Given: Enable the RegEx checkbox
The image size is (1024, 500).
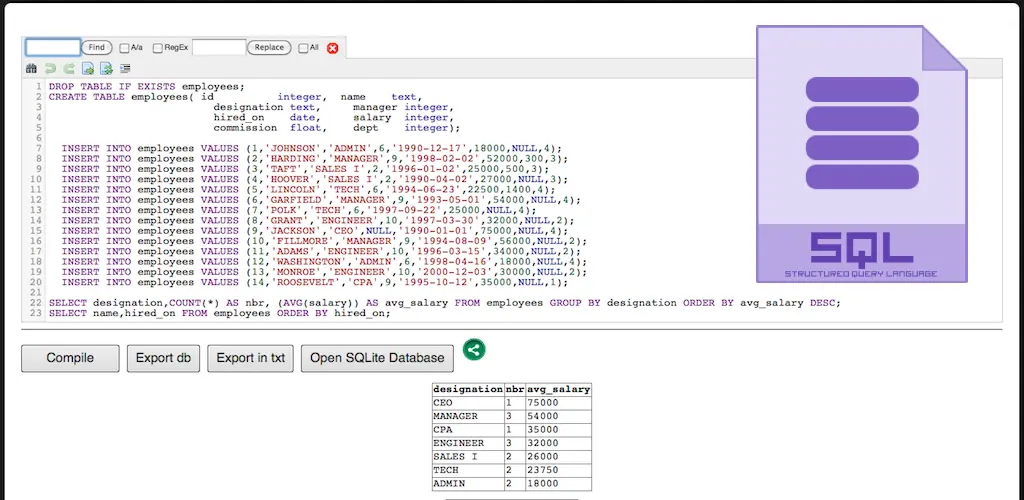Looking at the screenshot, I should click(157, 48).
